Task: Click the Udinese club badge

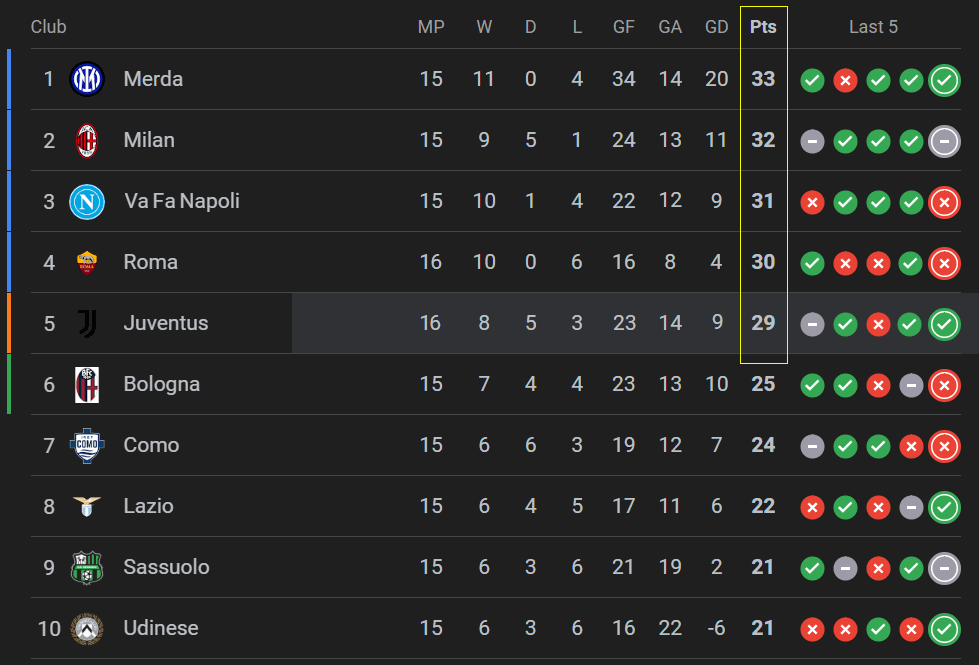Action: (x=86, y=629)
